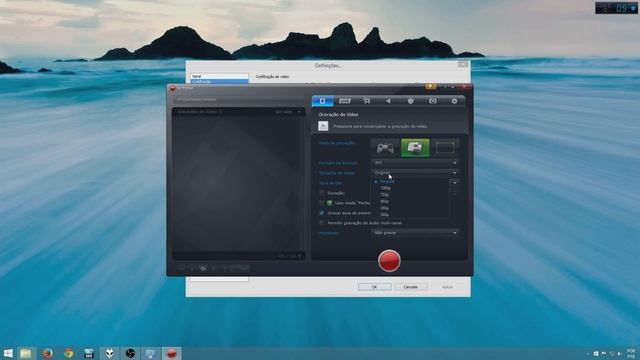640x360 pixels.
Task: Click the hotkey icon under Gravação de vídeo
Action: coord(323,126)
